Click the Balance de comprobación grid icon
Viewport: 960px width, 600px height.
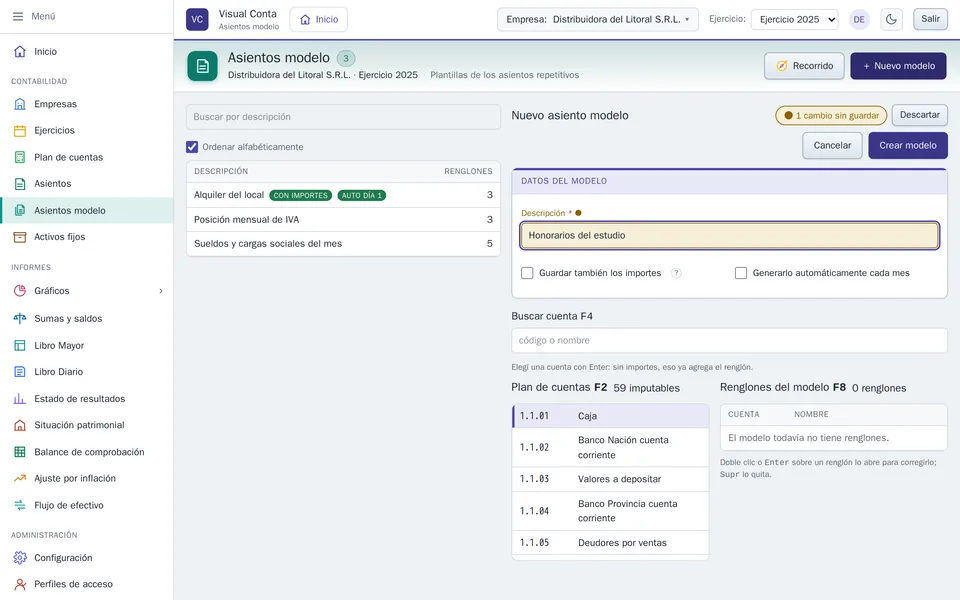click(x=20, y=452)
